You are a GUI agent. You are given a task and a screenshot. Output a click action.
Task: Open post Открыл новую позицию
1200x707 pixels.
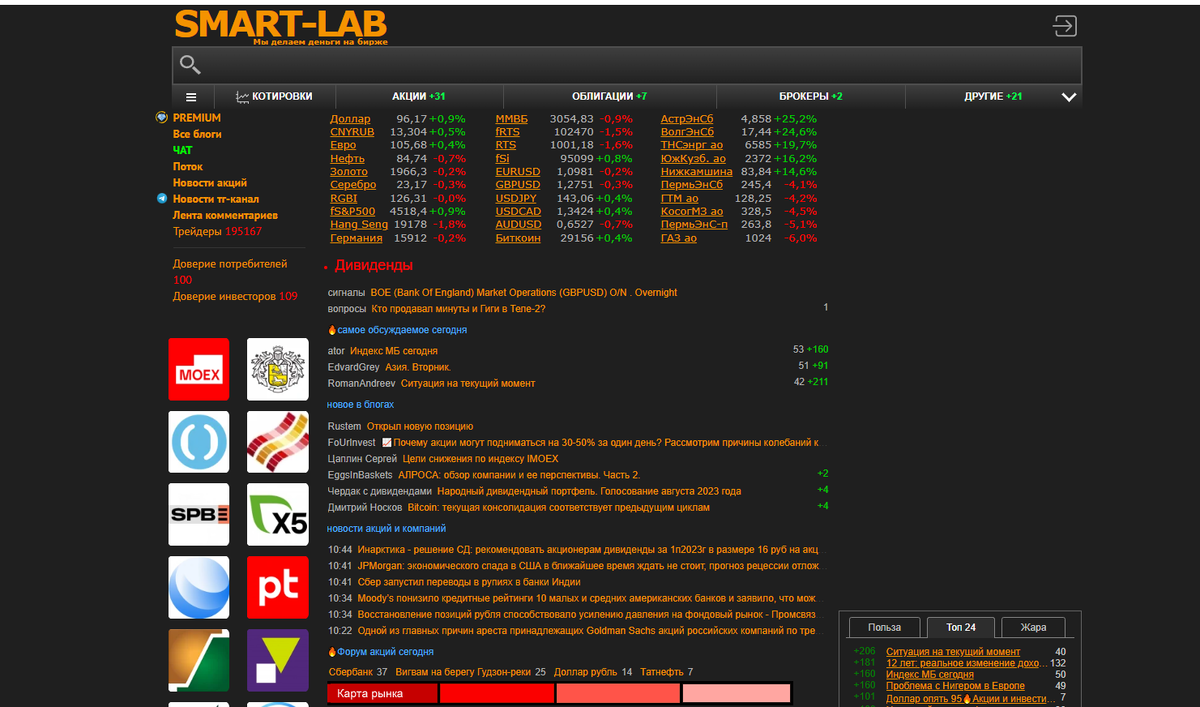(x=420, y=427)
